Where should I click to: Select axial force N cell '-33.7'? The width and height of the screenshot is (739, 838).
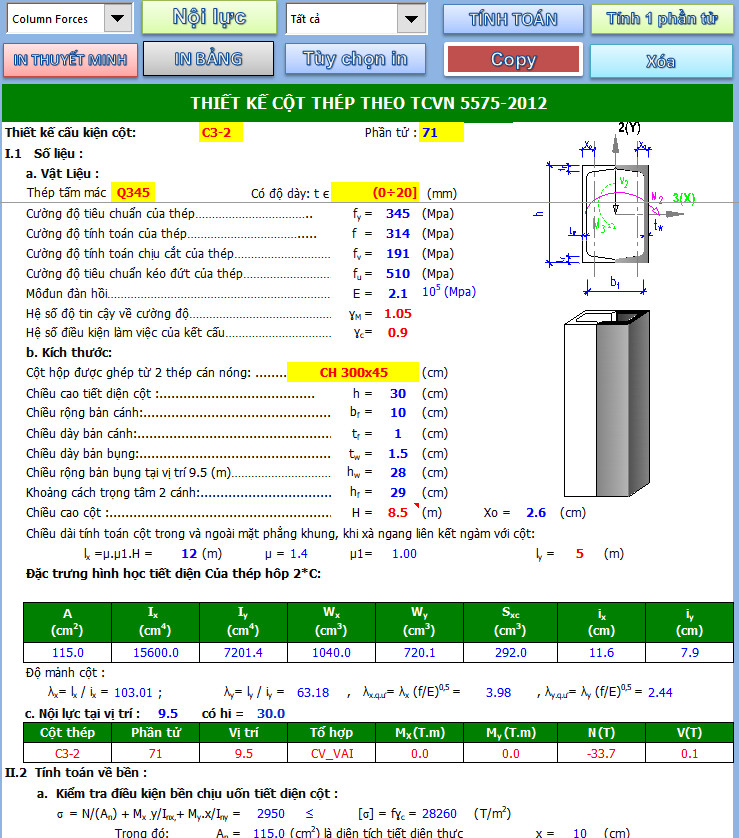[x=601, y=754]
